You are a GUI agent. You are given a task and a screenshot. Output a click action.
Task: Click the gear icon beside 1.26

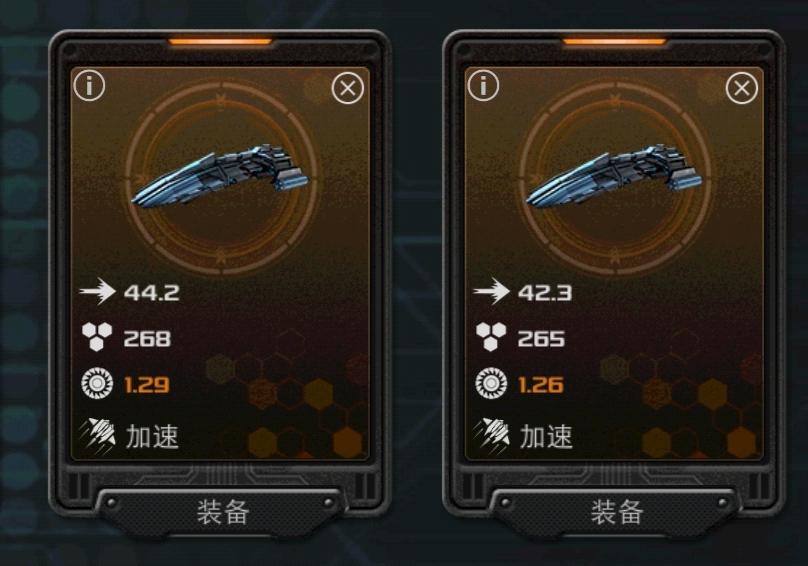point(491,384)
